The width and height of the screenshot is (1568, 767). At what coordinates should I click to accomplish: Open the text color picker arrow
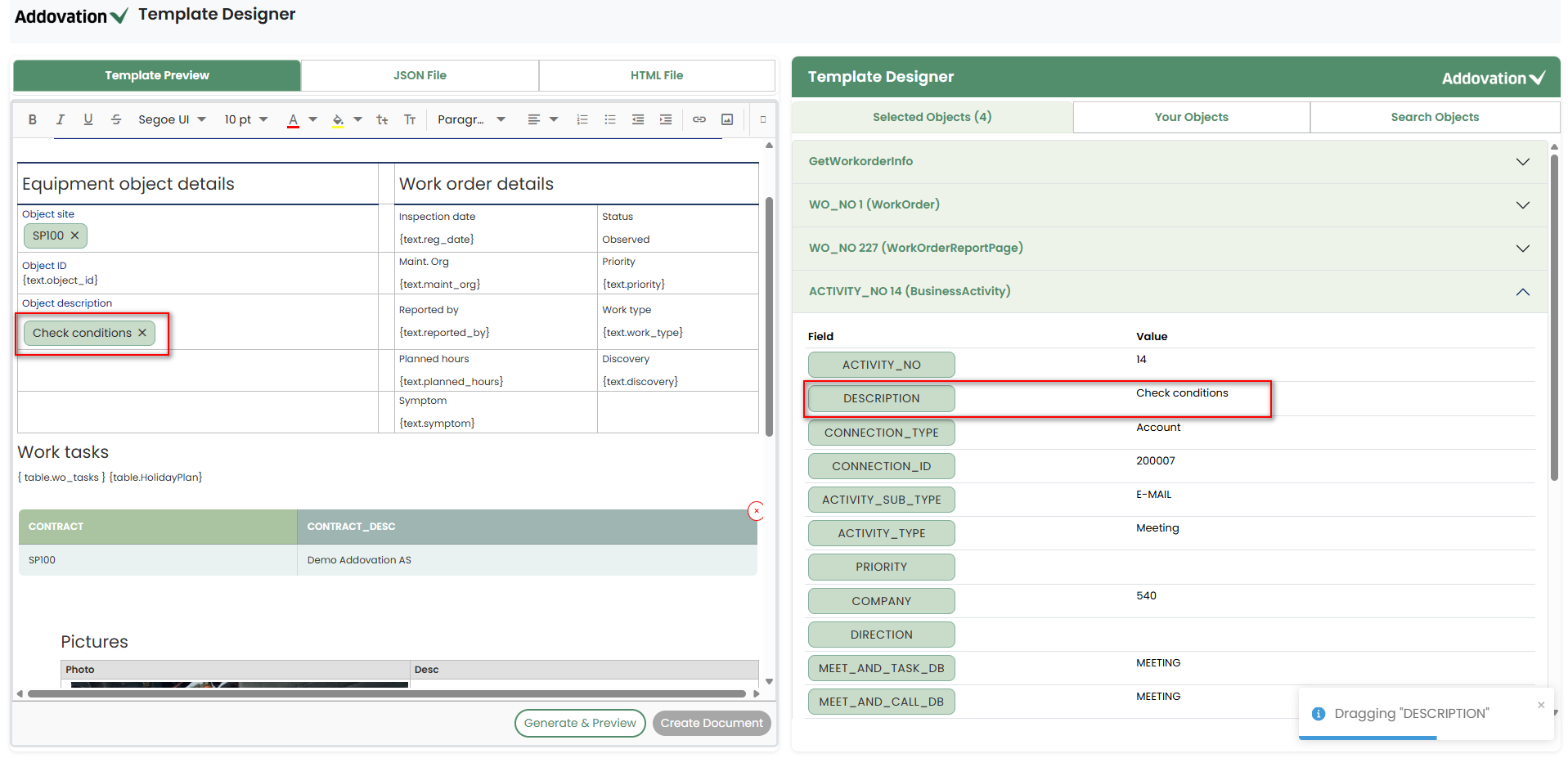pos(313,119)
